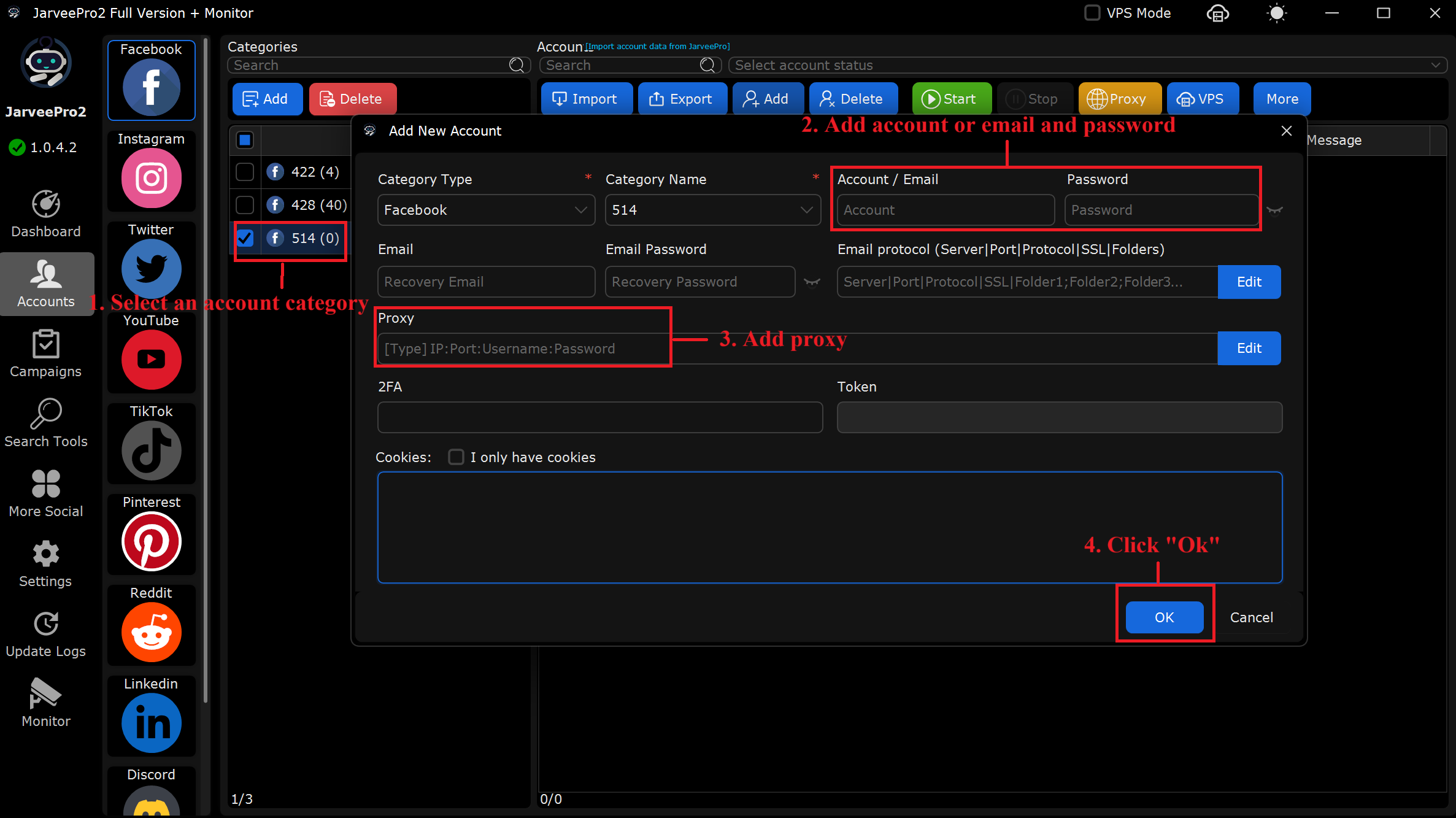Open the Linkedin platform tile
Viewport: 1456px width, 818px height.
(x=151, y=716)
